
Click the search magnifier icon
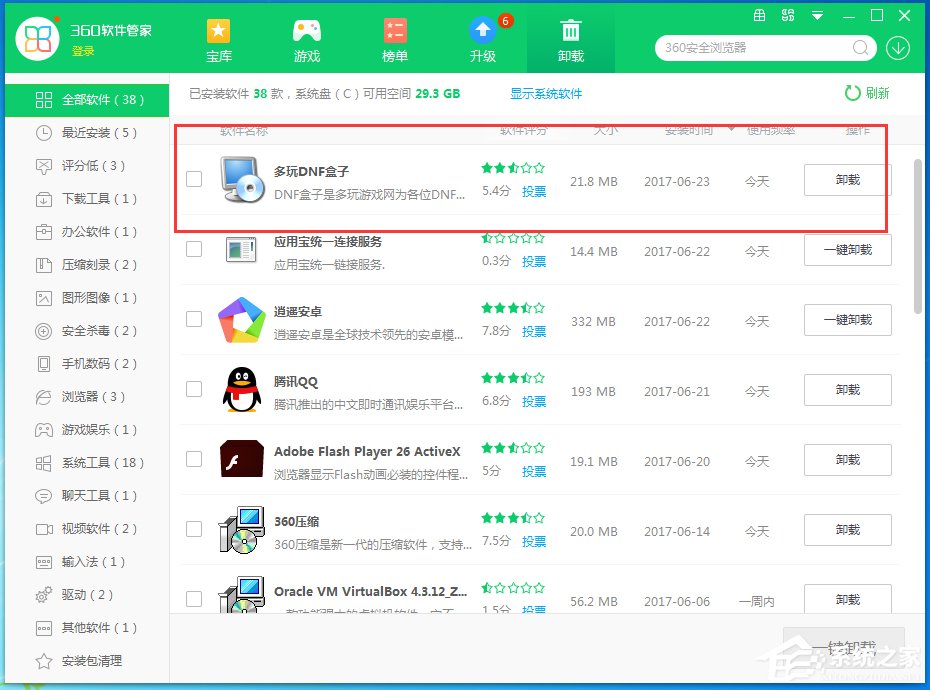pyautogui.click(x=861, y=47)
